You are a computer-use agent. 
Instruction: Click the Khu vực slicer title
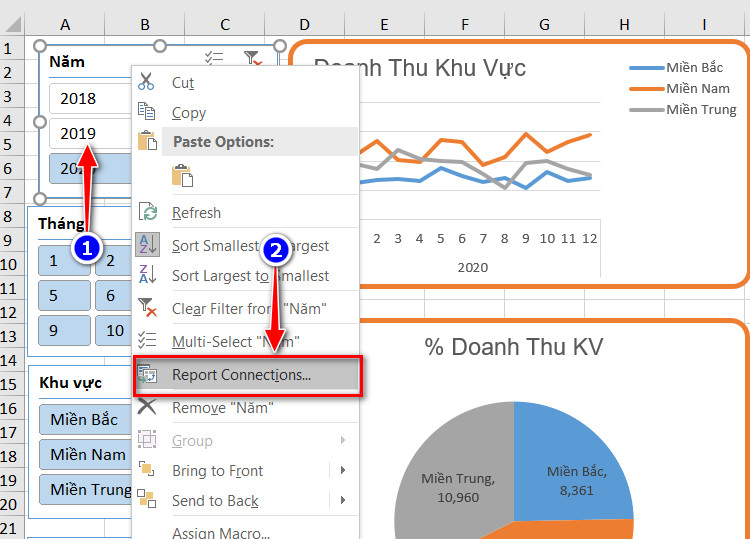(x=70, y=383)
